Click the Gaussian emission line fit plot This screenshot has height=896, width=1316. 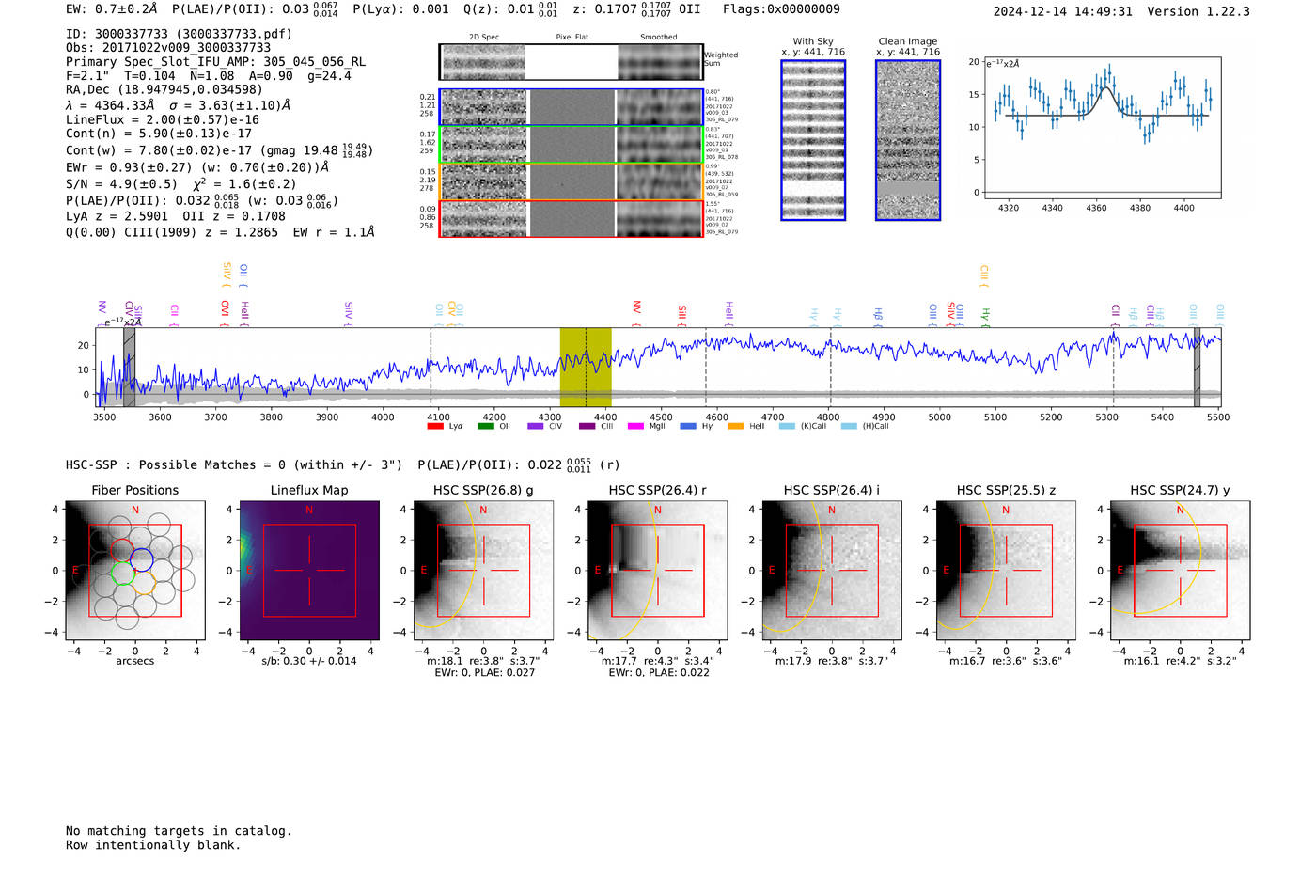point(1103,127)
